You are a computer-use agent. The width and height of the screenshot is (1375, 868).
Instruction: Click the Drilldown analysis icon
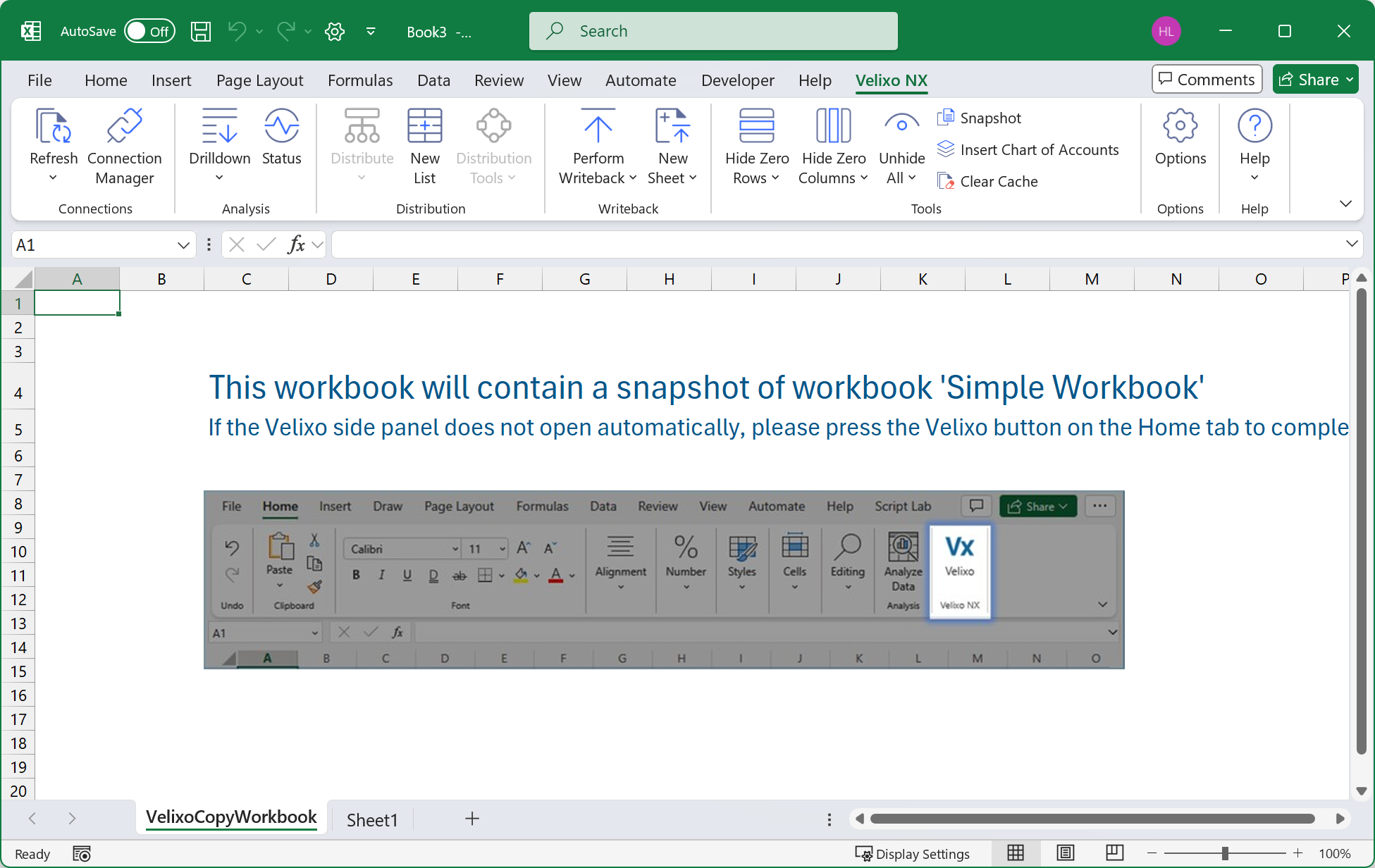pyautogui.click(x=219, y=127)
